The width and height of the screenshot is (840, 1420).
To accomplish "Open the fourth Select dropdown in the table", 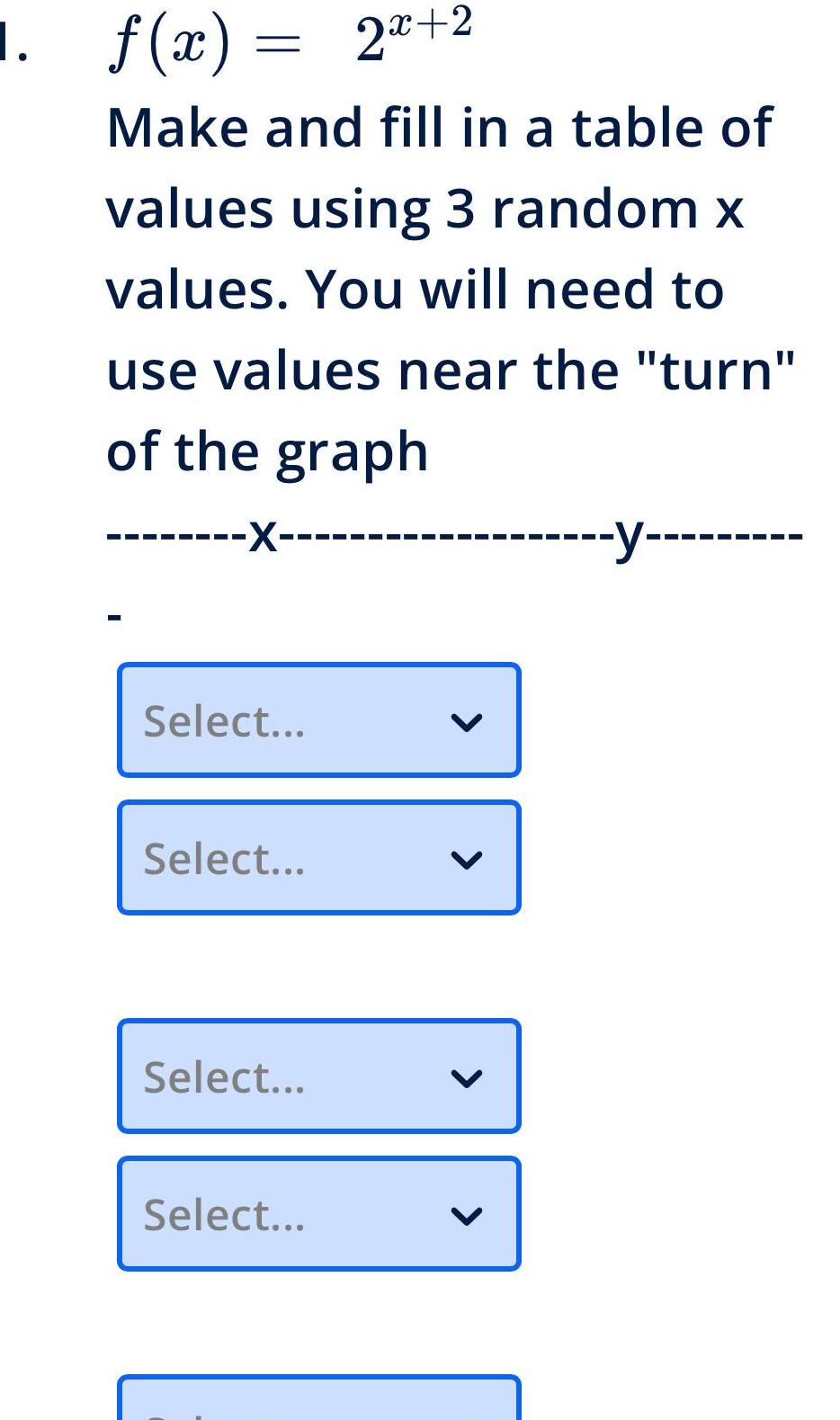I will tap(319, 1212).
